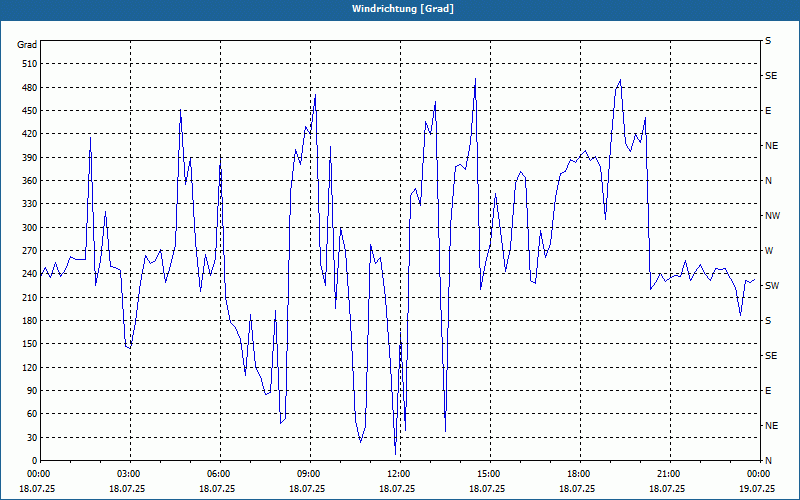Click the 18.07.25 date under 21:00
800x500 pixels.
[x=667, y=488]
